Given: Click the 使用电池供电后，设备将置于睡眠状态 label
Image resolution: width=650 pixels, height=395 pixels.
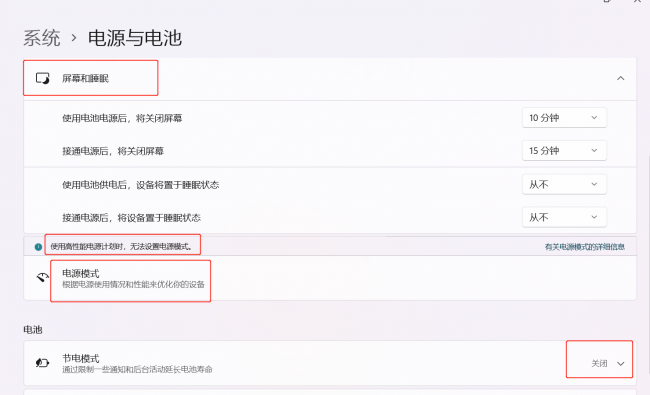Looking at the screenshot, I should point(141,185).
